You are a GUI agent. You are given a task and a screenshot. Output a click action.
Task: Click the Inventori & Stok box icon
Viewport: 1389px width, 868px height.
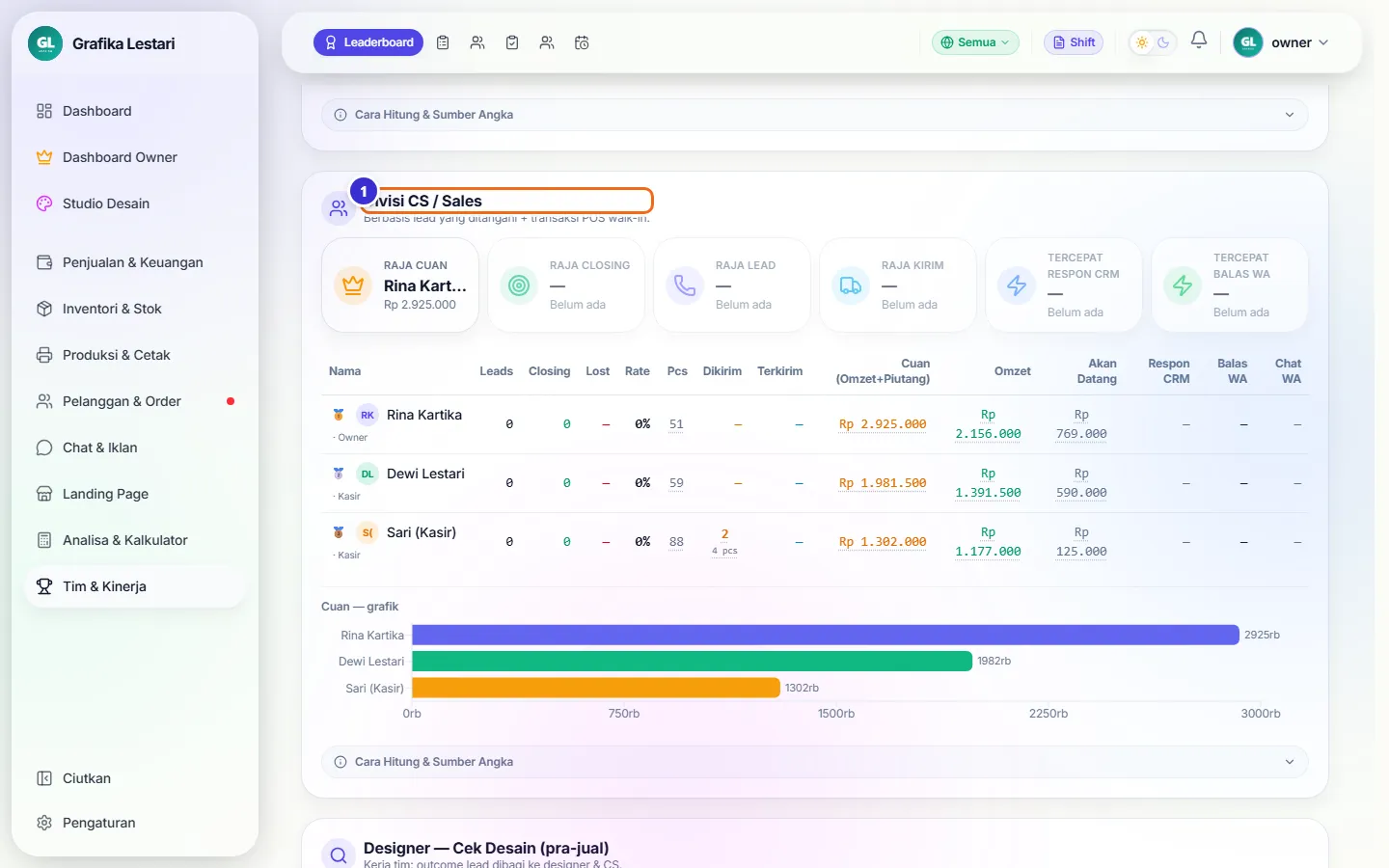point(44,309)
